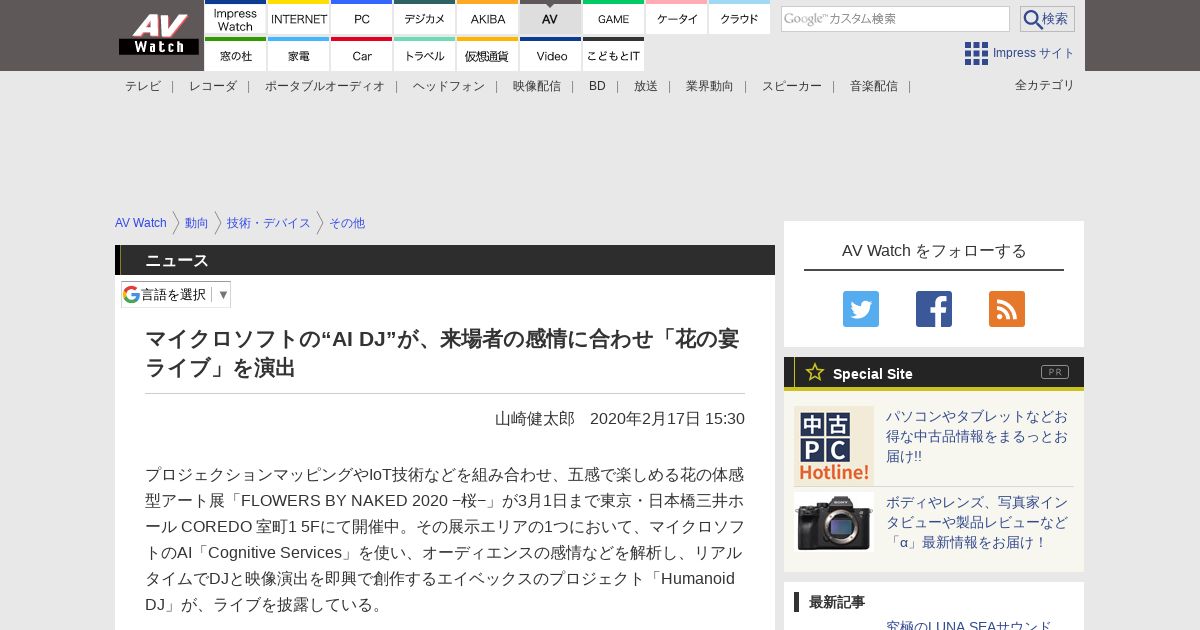Open the デジカメ Watch tab

click(x=425, y=18)
